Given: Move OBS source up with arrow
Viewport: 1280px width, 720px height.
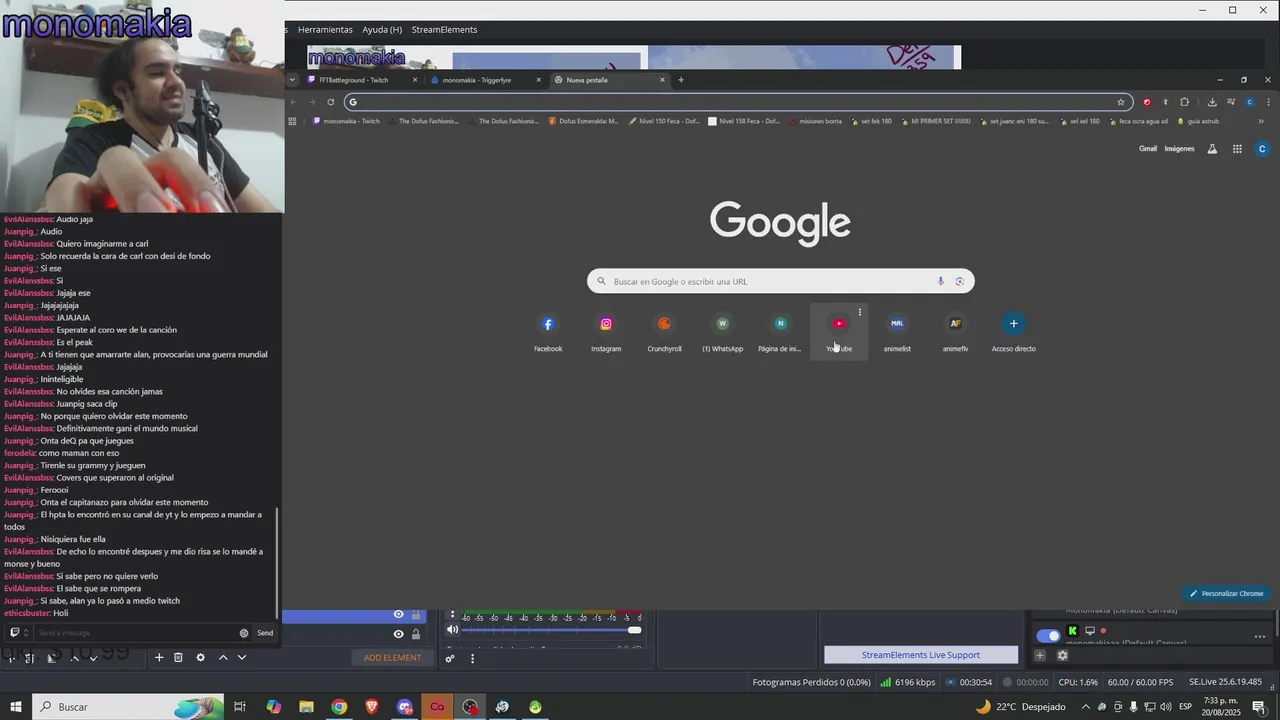Looking at the screenshot, I should [x=223, y=657].
